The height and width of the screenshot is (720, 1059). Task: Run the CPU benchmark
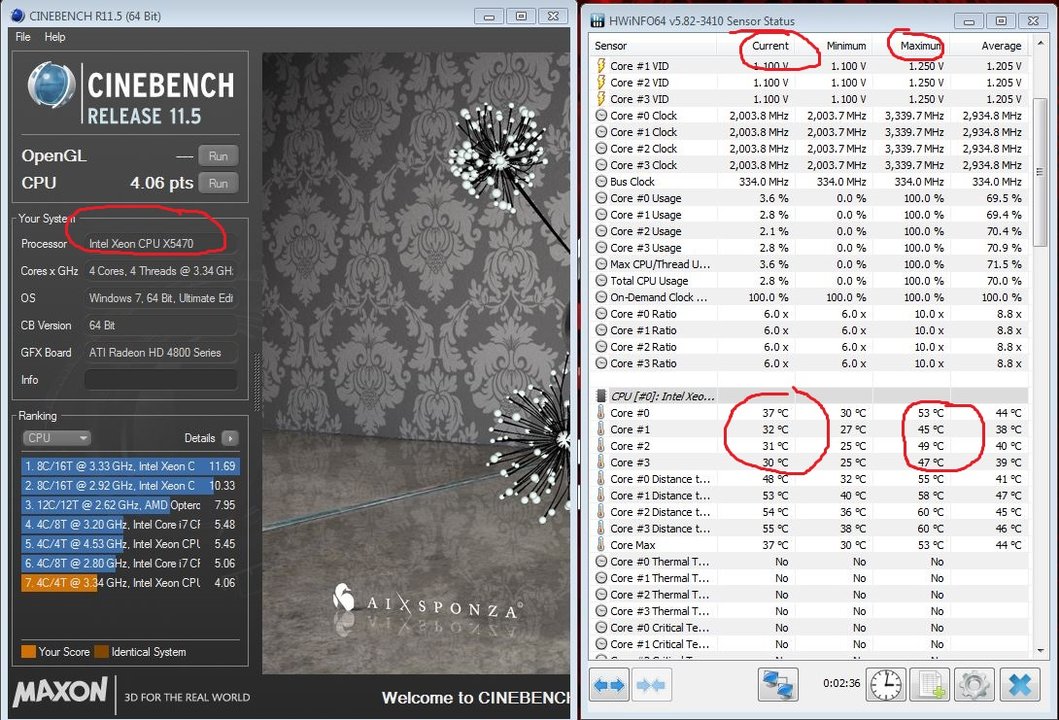click(218, 183)
